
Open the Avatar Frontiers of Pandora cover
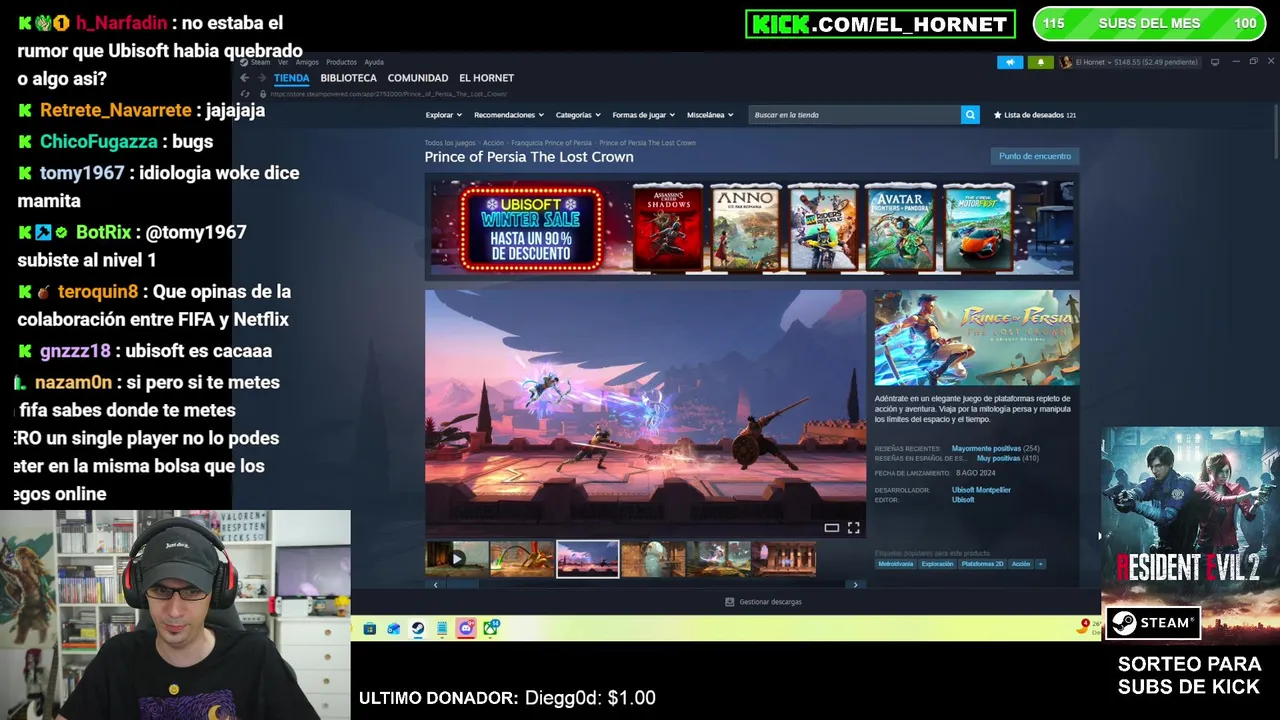pos(900,227)
